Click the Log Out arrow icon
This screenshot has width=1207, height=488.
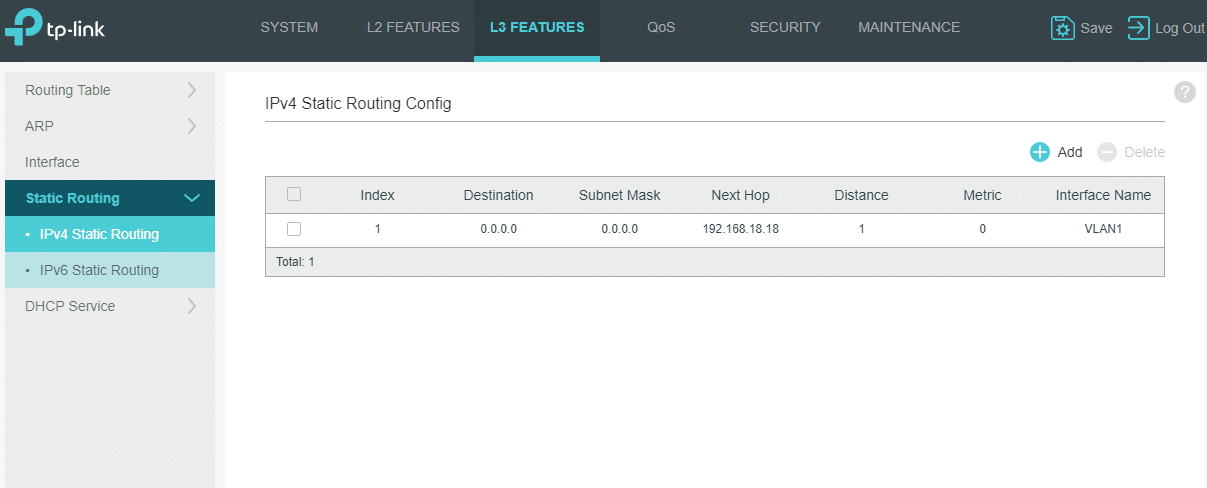1138,28
